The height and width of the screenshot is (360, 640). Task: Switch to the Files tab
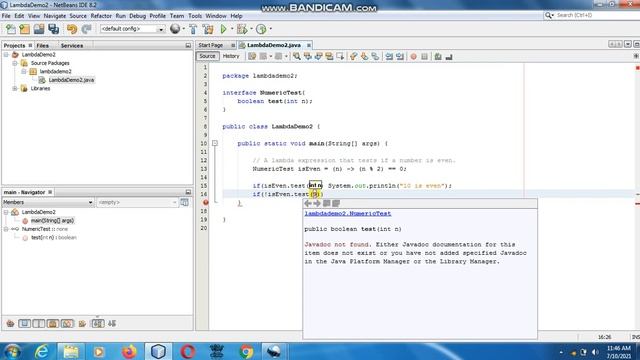click(42, 45)
